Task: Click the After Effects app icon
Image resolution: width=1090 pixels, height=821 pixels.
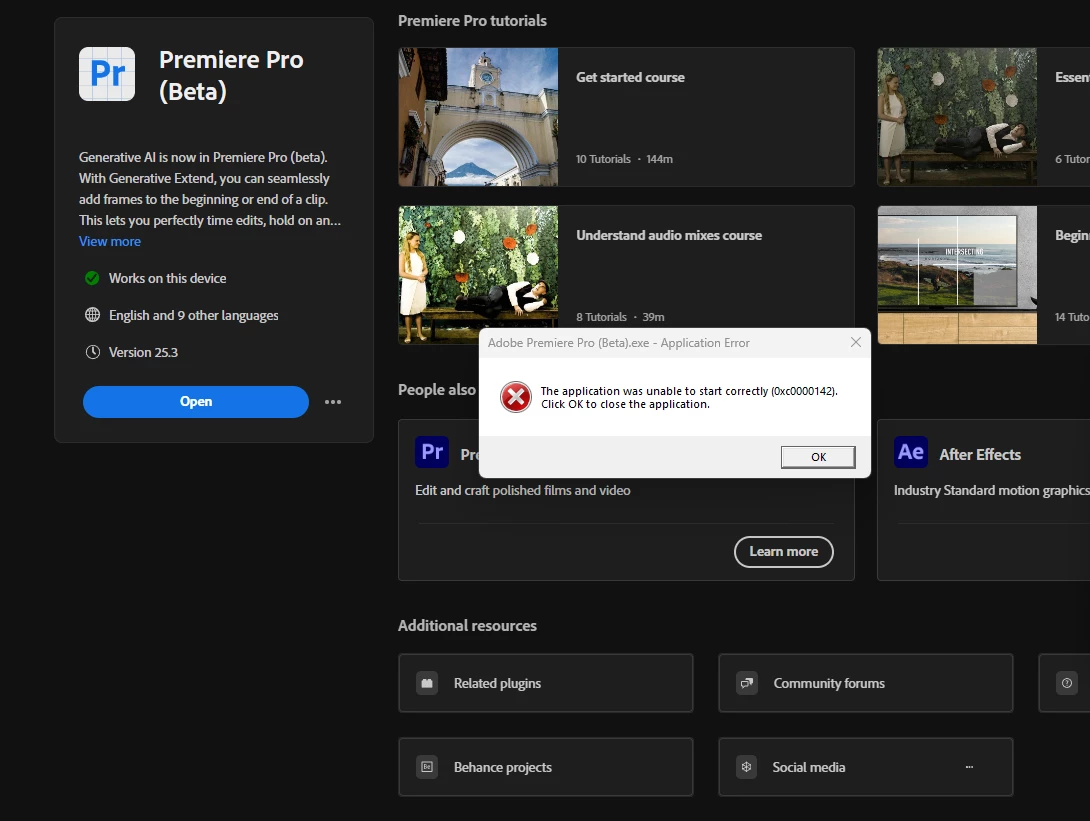Action: coord(911,452)
